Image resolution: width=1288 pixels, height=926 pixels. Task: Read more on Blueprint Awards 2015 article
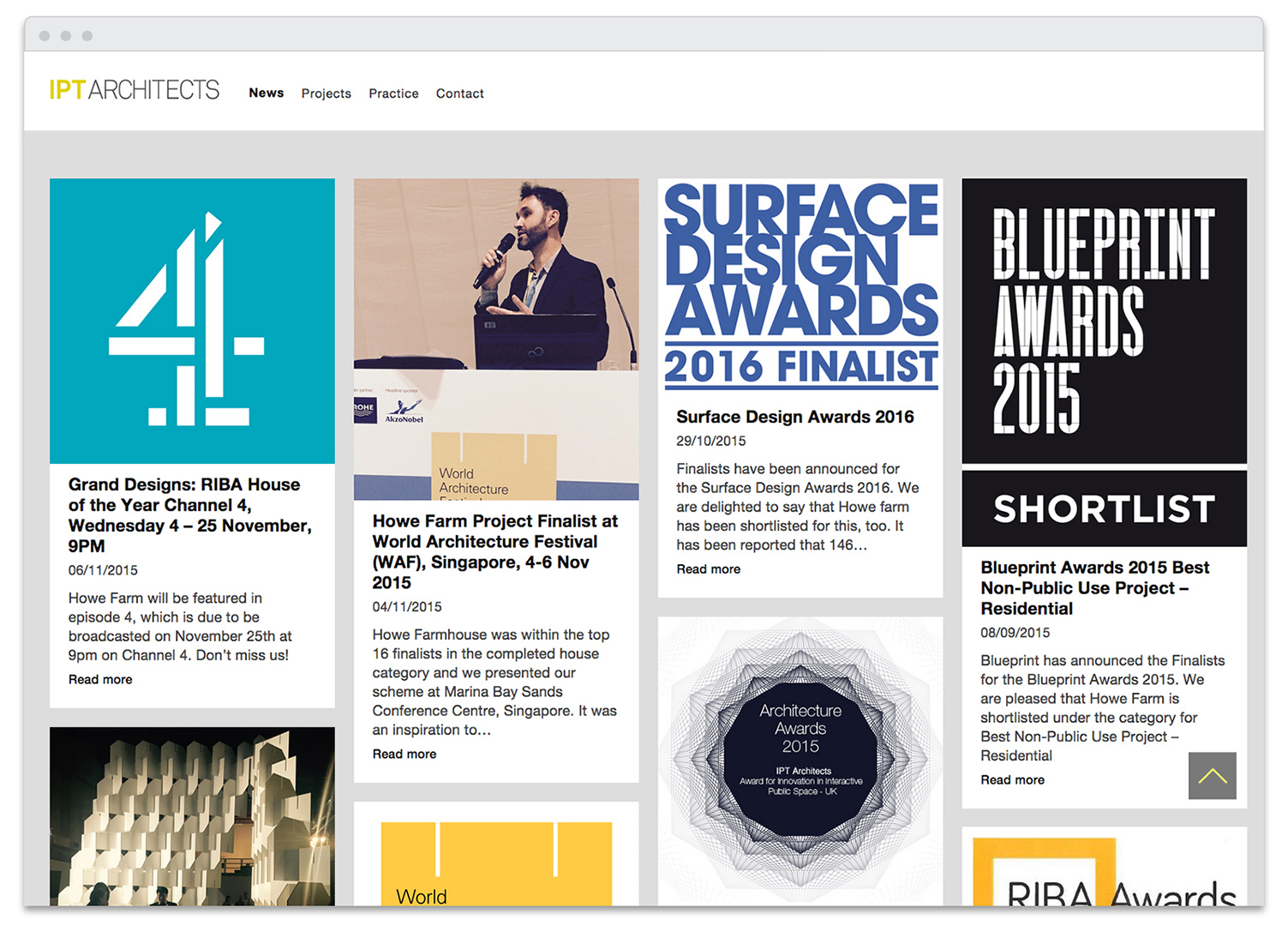(1012, 780)
